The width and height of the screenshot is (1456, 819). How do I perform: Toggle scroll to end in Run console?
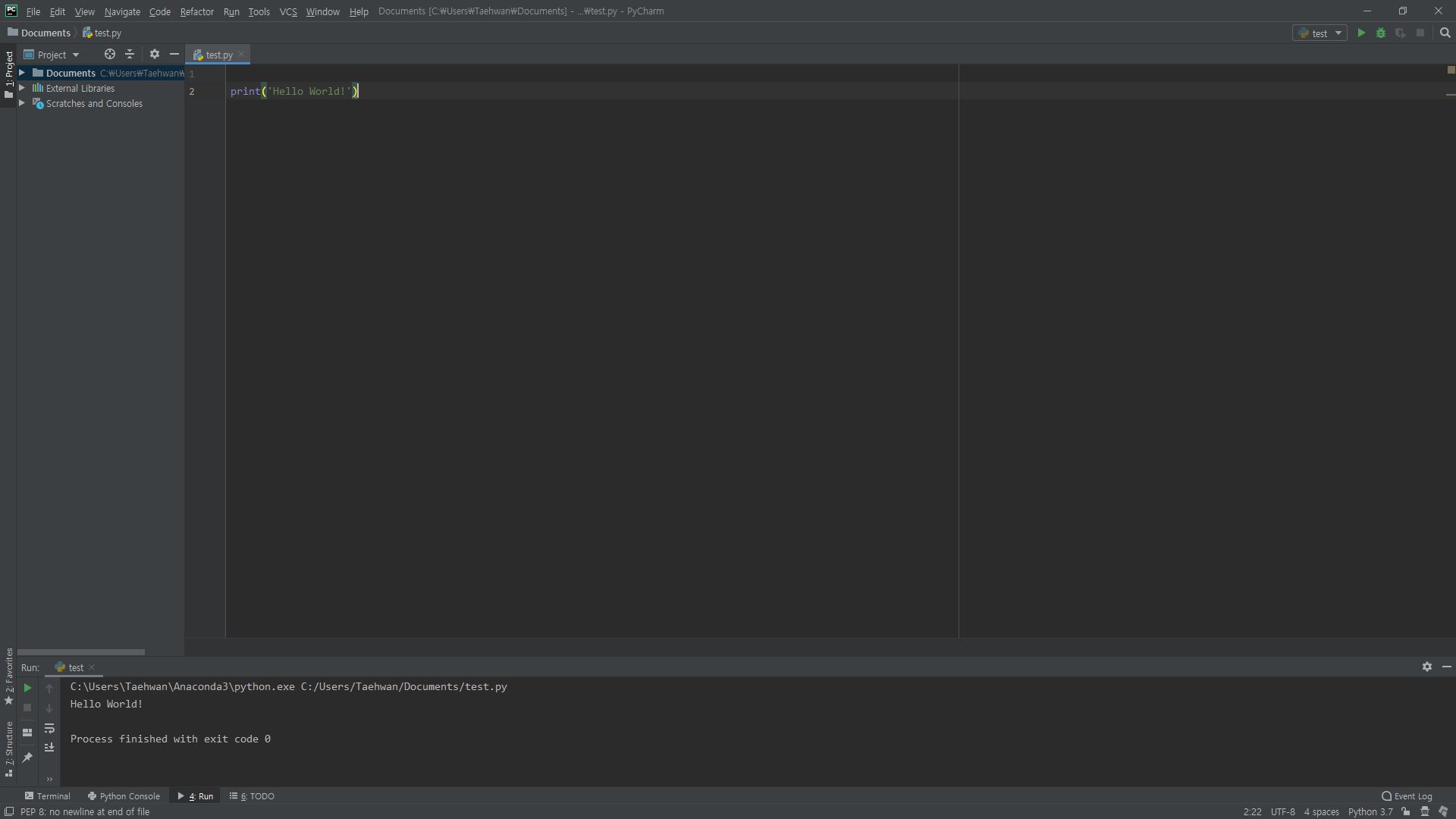point(49,748)
